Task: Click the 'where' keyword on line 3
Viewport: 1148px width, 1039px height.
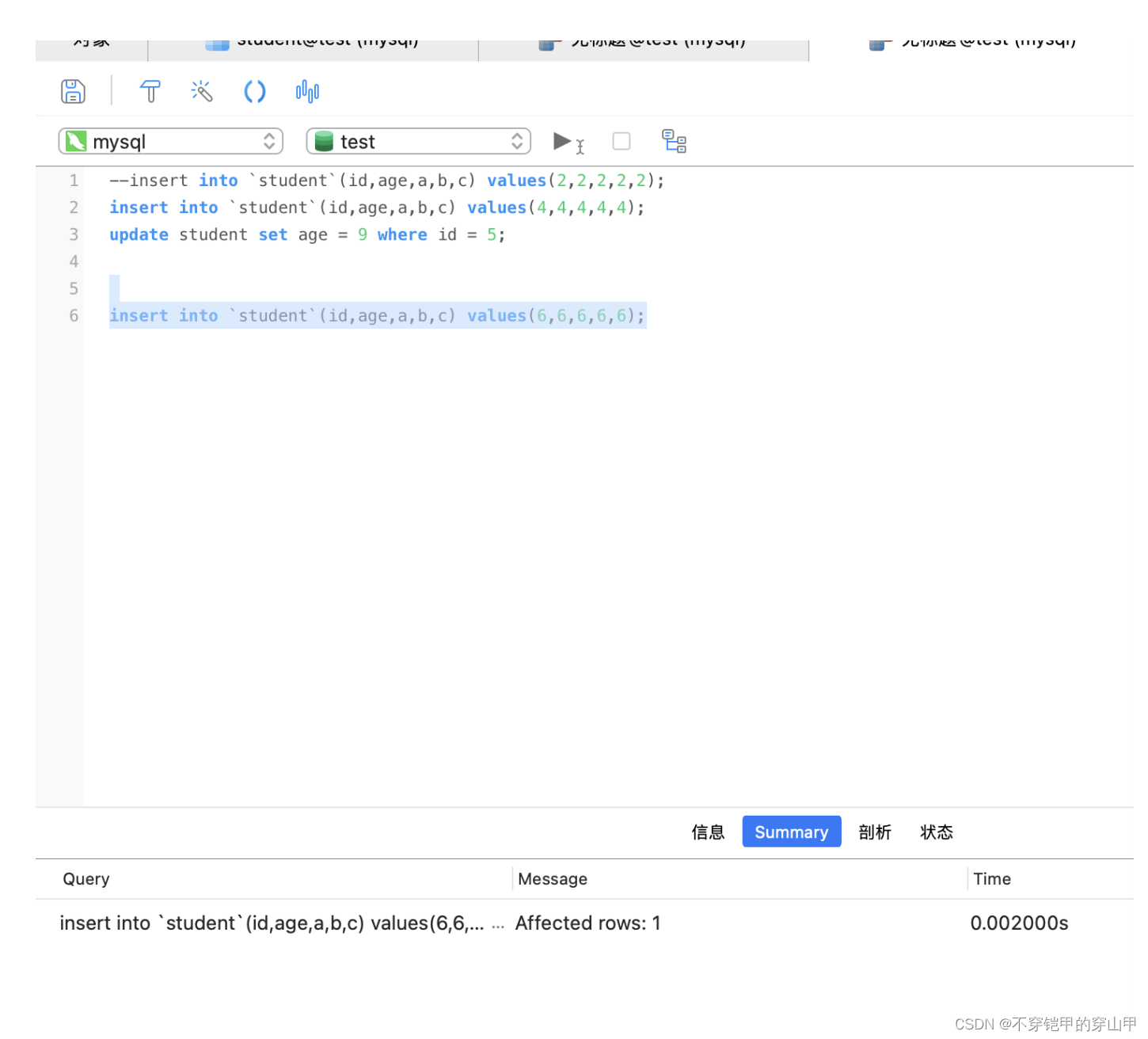Action: pyautogui.click(x=402, y=234)
